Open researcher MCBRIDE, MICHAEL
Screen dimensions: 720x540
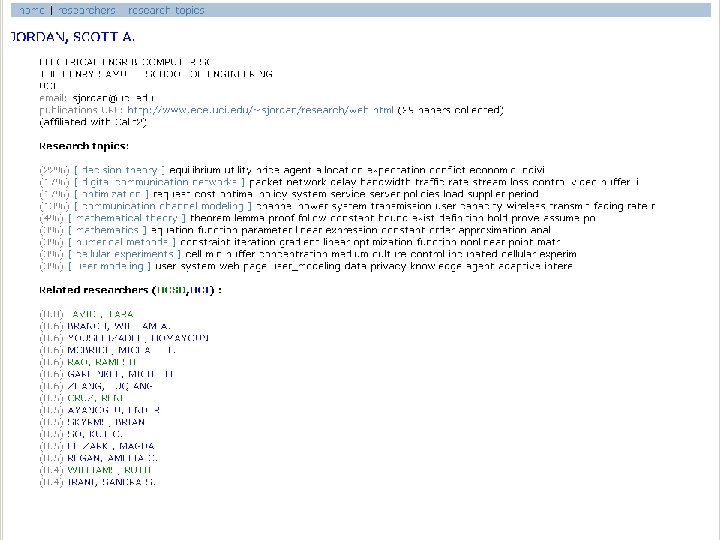tap(121, 350)
